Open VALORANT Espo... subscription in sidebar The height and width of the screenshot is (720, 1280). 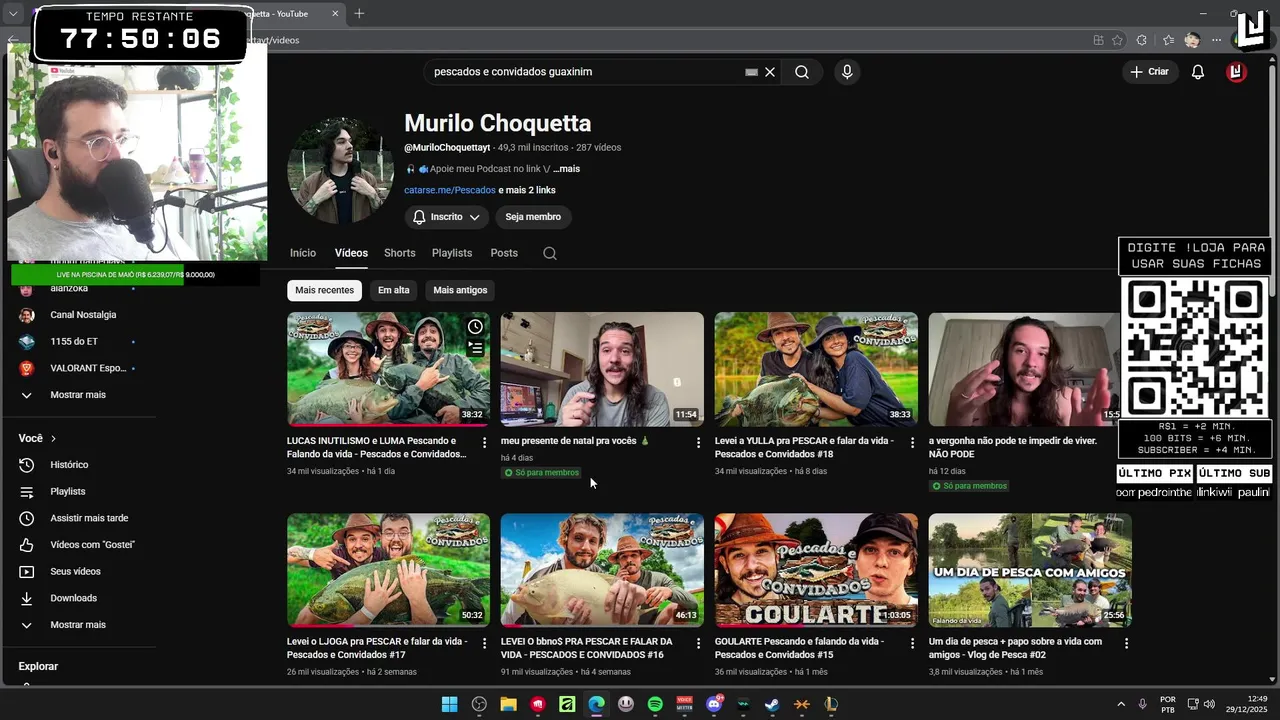(x=88, y=368)
